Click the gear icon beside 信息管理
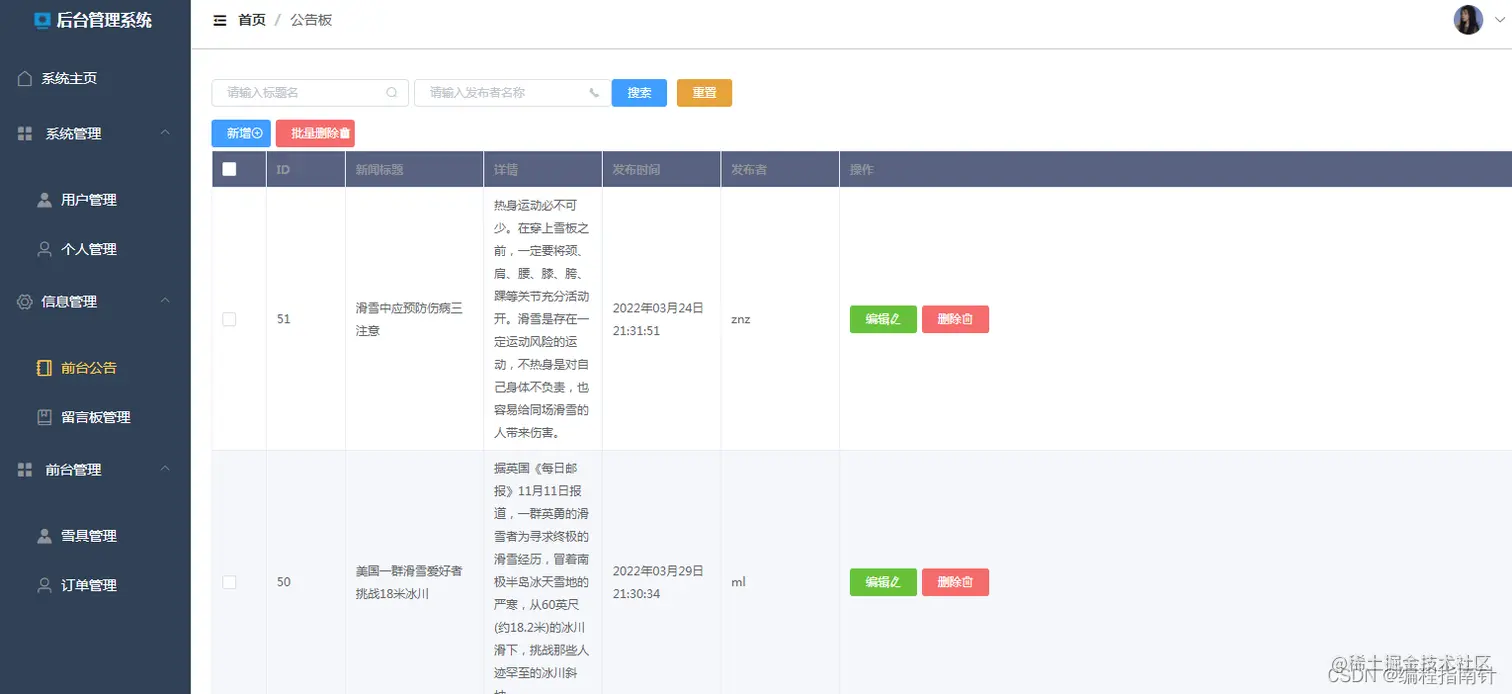The image size is (1512, 694). pos(25,301)
